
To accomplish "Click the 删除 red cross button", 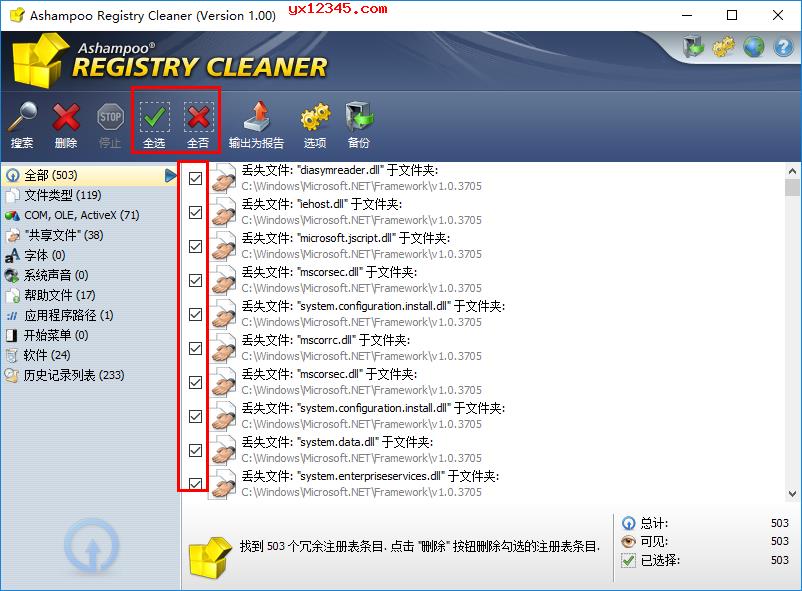I will coord(66,125).
